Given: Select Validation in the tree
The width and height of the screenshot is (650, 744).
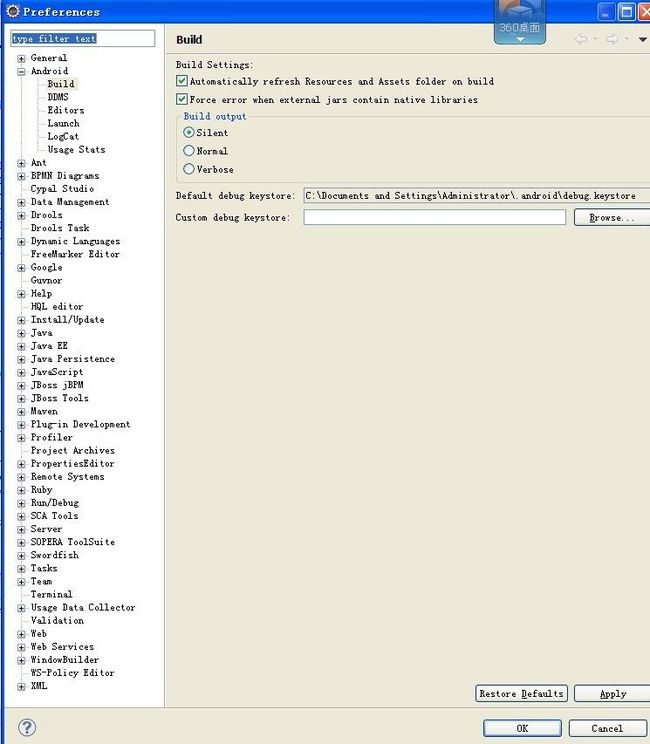Looking at the screenshot, I should tap(57, 620).
